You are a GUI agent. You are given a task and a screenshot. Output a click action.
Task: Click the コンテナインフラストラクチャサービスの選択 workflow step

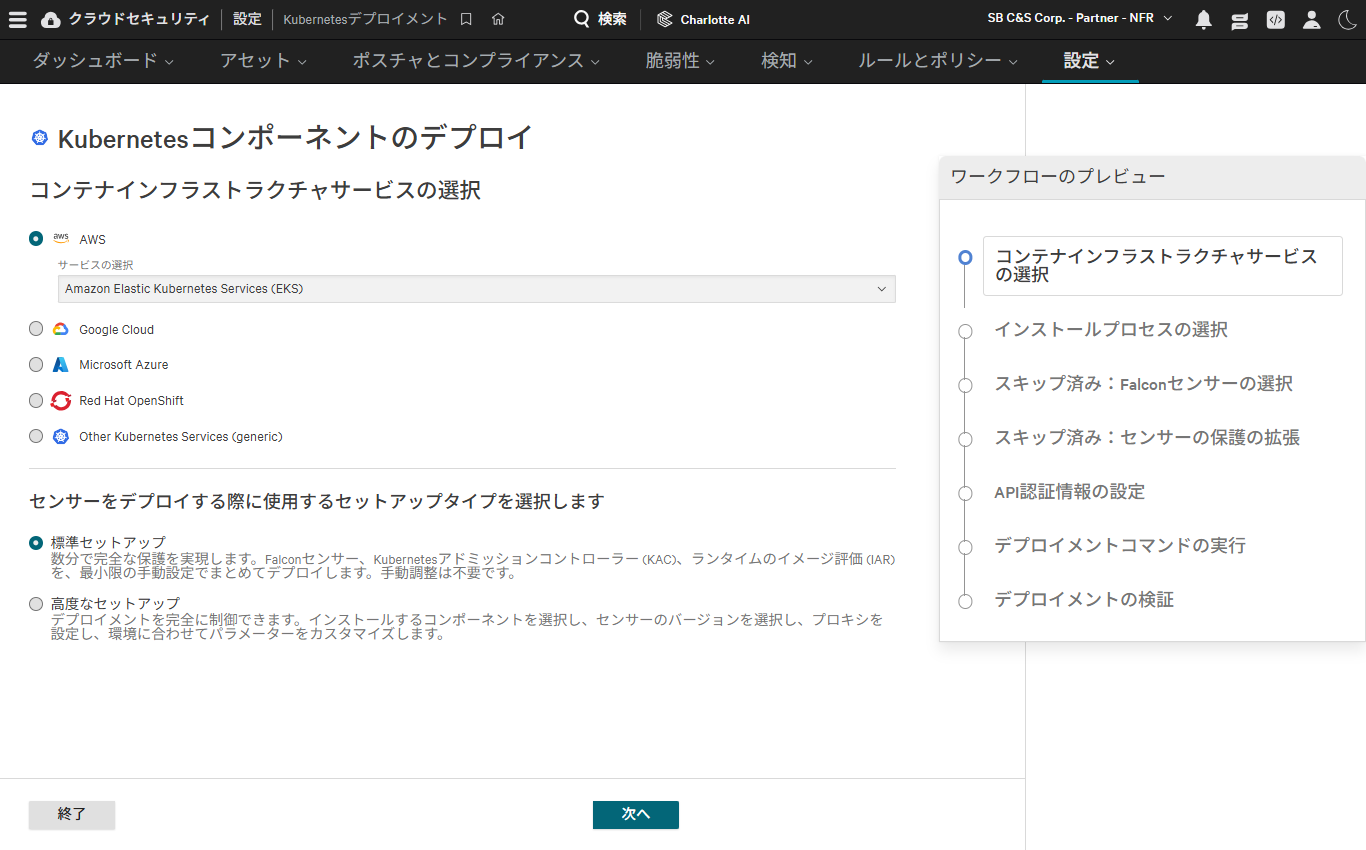[1162, 266]
